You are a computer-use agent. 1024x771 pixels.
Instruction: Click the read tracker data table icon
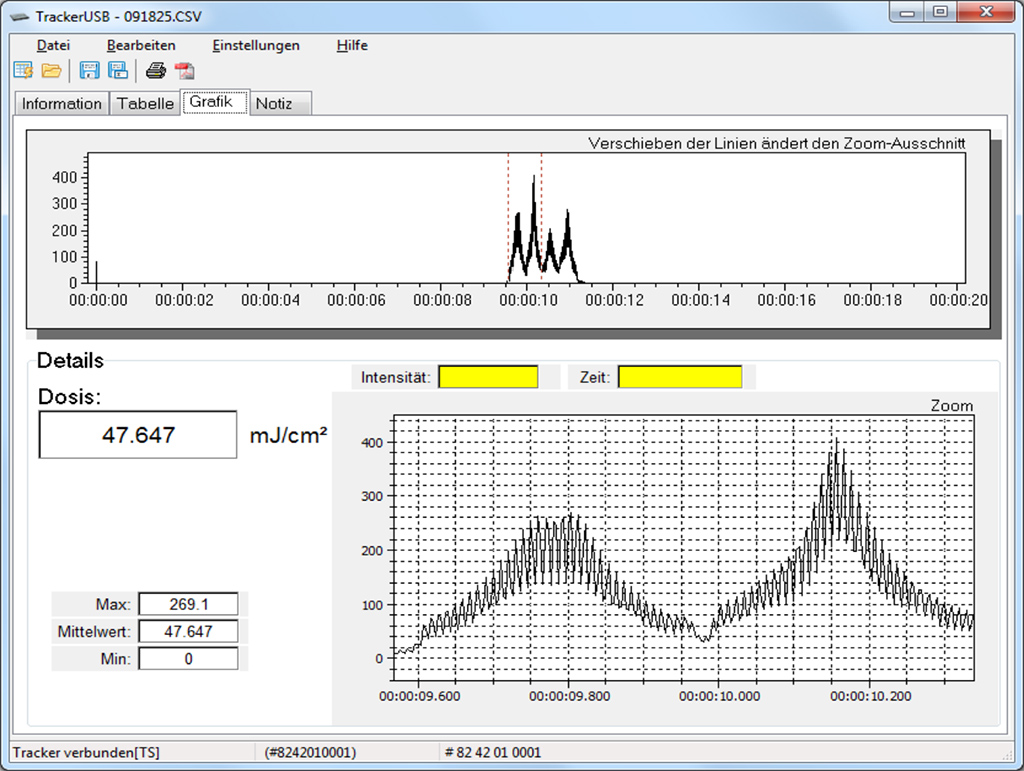(x=23, y=70)
